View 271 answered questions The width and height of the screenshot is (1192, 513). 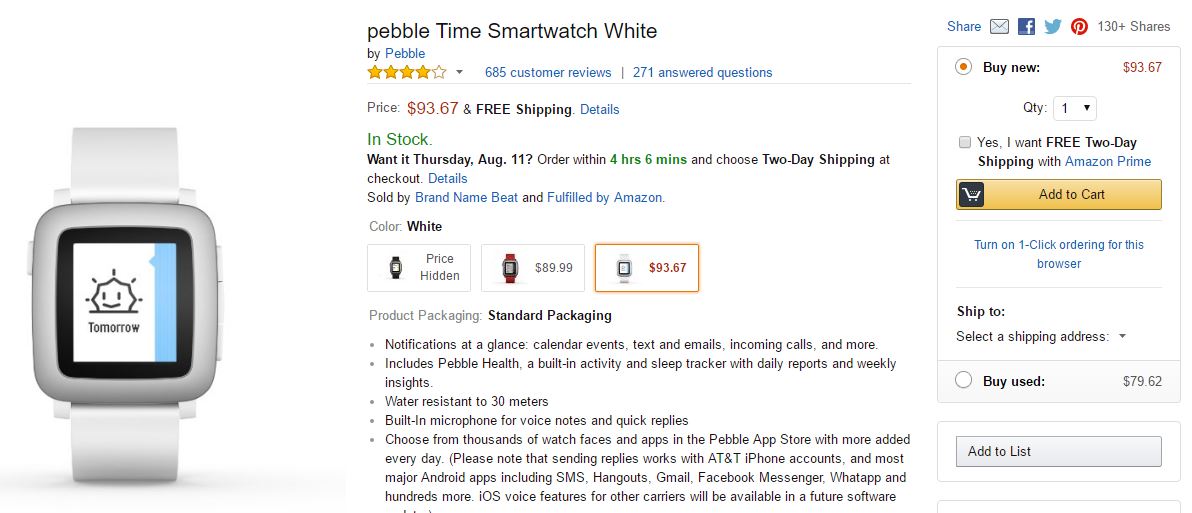point(702,72)
